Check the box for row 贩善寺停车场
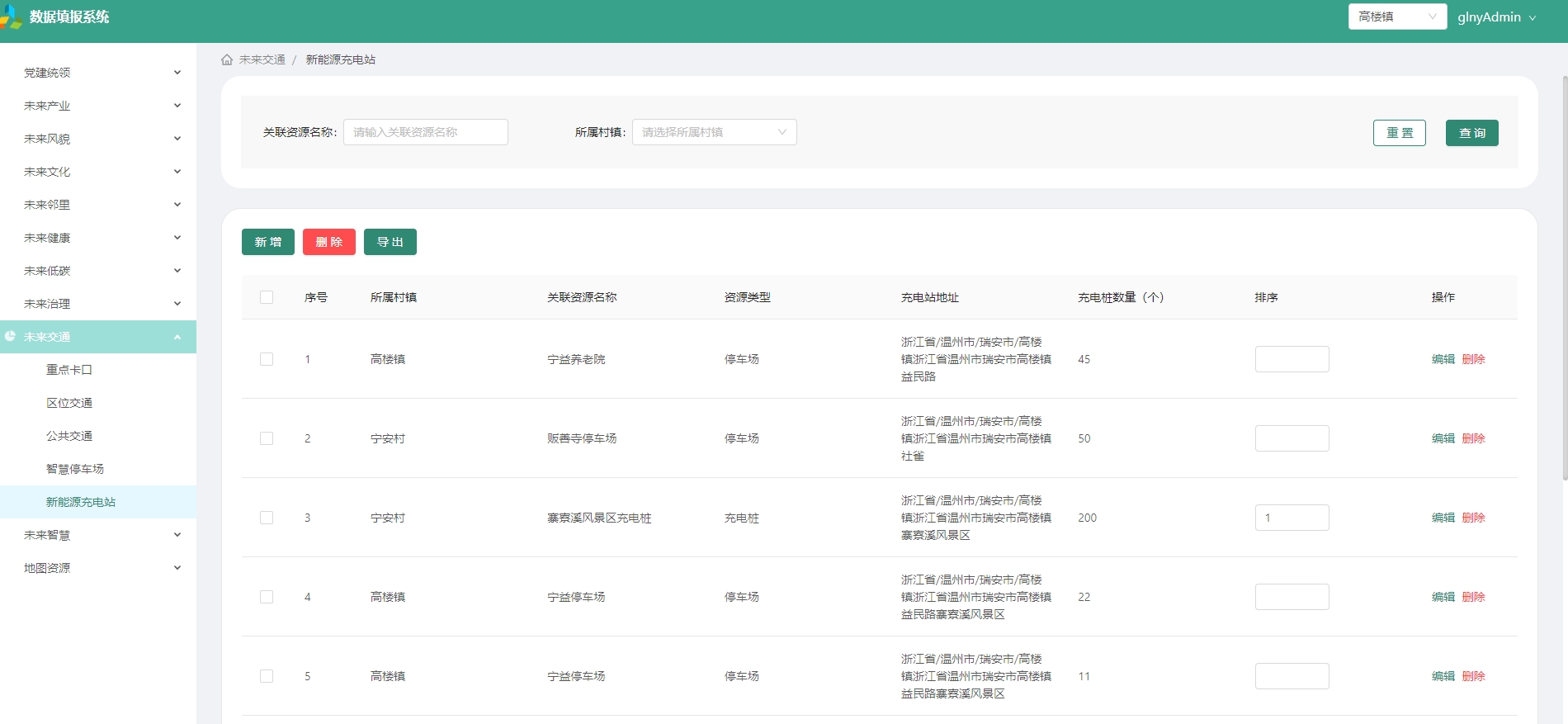 tap(267, 438)
